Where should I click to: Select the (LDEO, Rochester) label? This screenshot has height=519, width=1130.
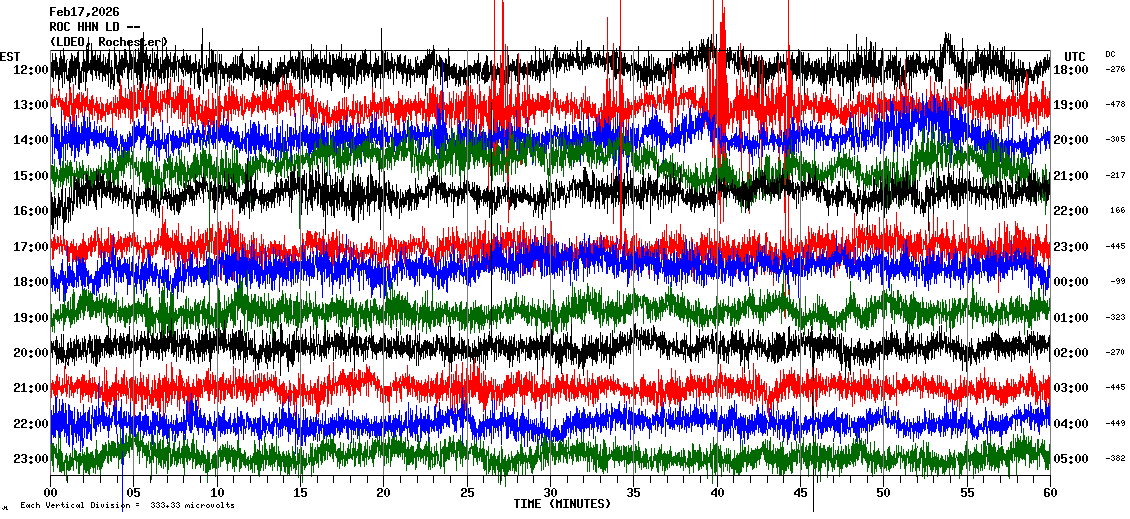point(108,42)
